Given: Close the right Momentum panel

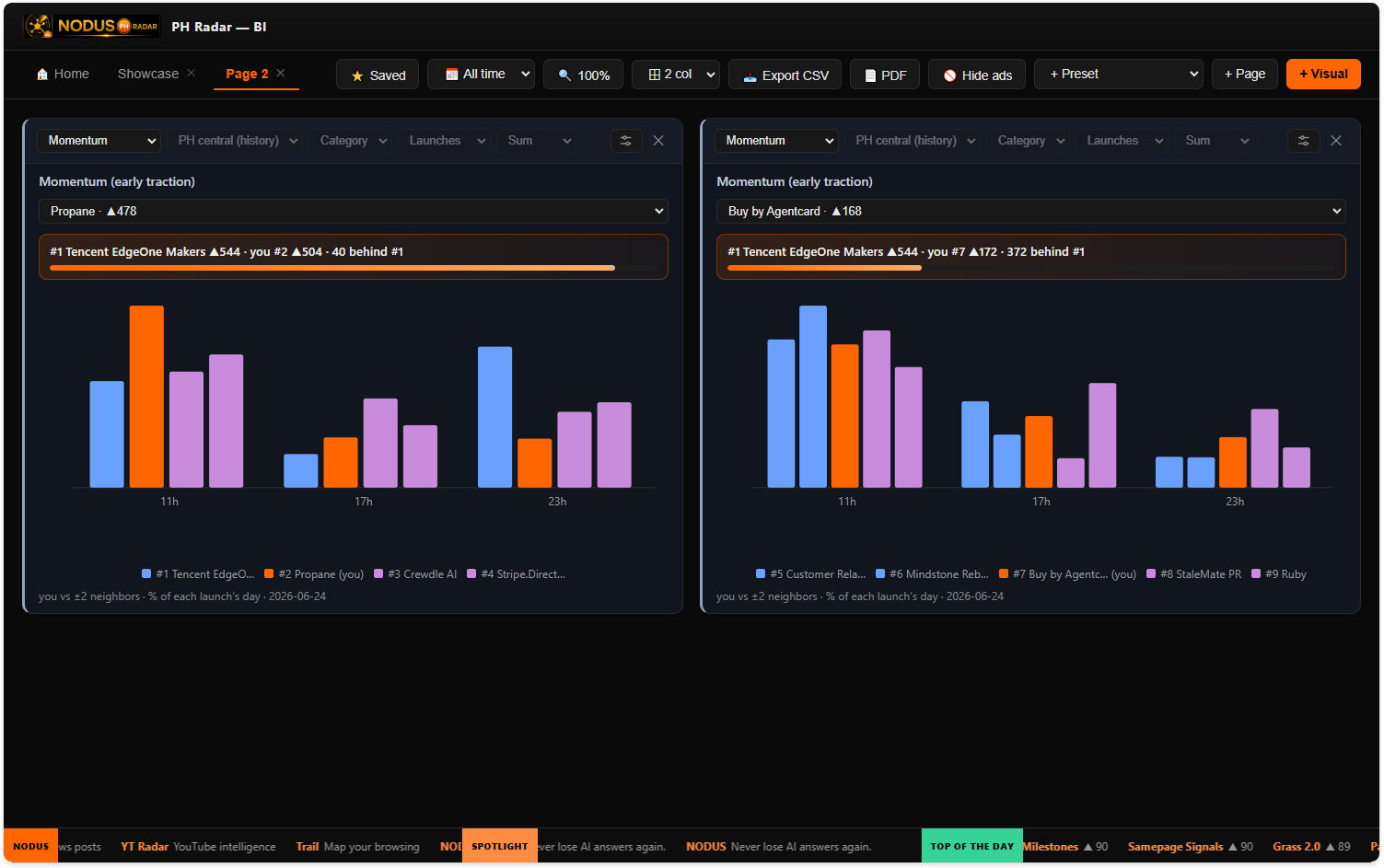Looking at the screenshot, I should 1336,141.
